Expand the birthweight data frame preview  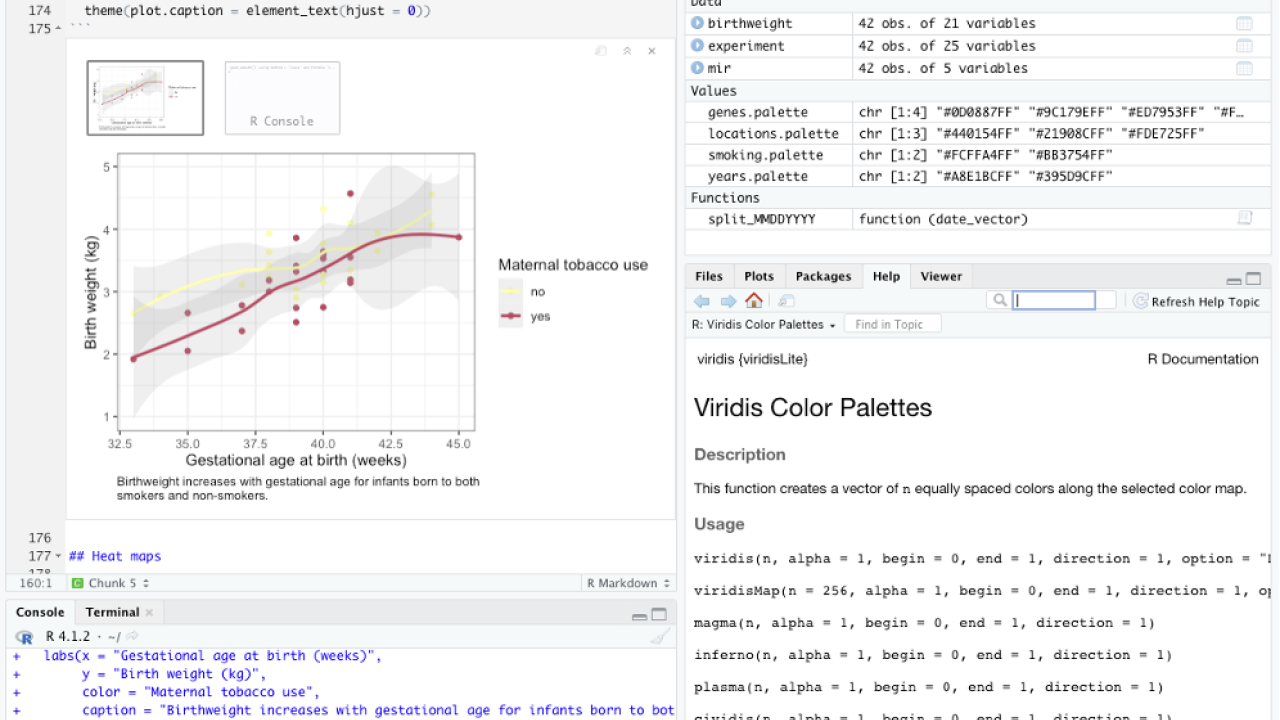pos(698,23)
